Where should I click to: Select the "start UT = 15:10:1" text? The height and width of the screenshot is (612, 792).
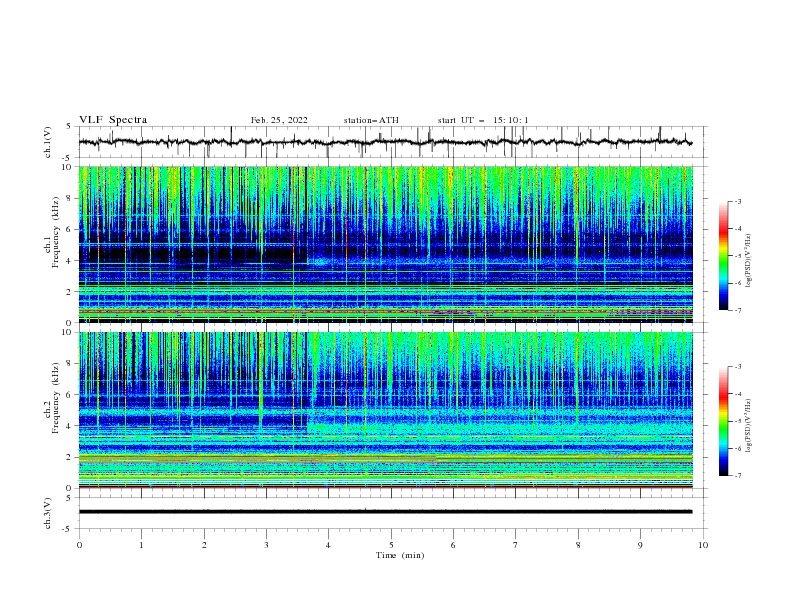coord(483,120)
